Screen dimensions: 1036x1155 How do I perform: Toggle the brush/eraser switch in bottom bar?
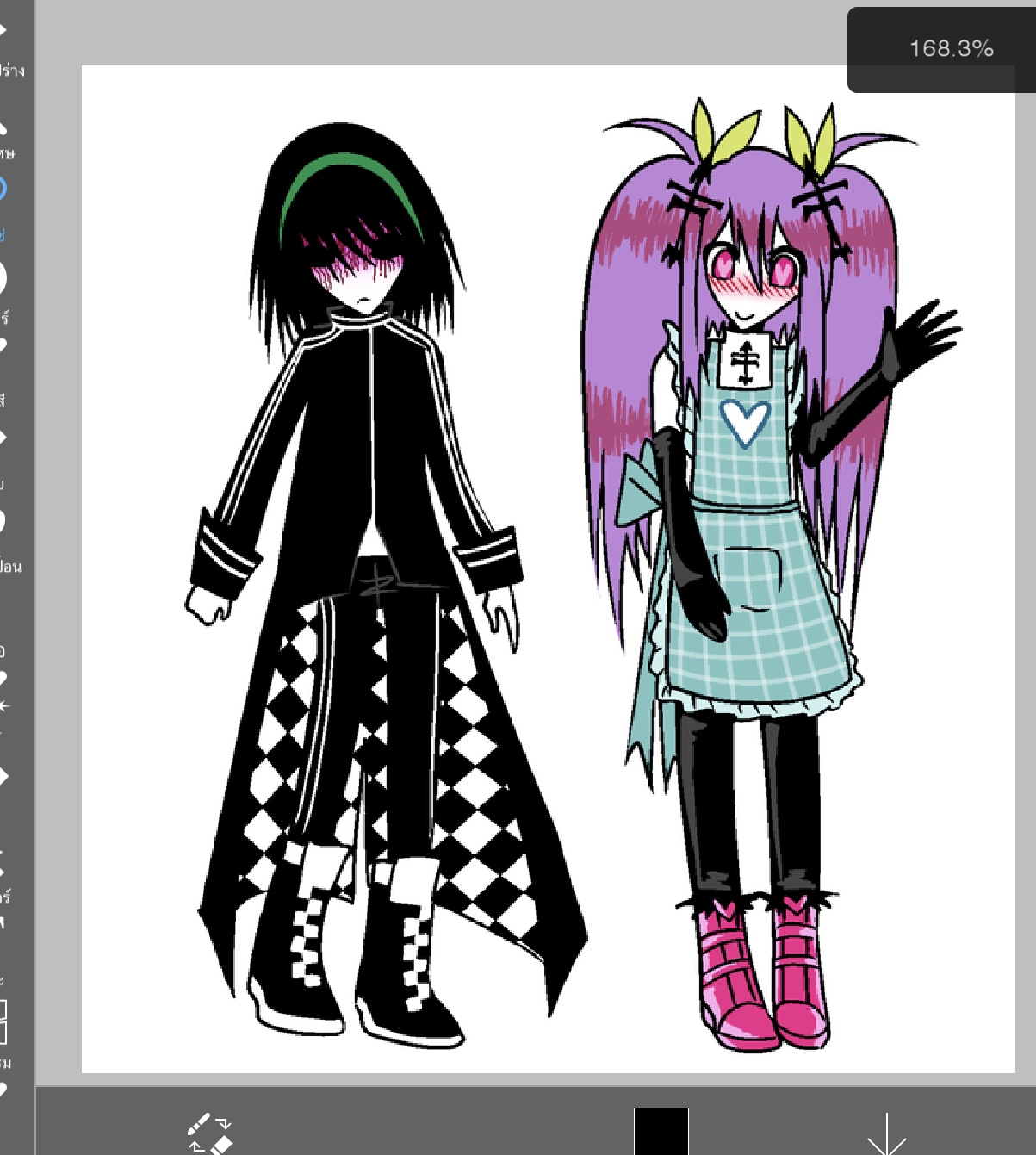pyautogui.click(x=210, y=1133)
